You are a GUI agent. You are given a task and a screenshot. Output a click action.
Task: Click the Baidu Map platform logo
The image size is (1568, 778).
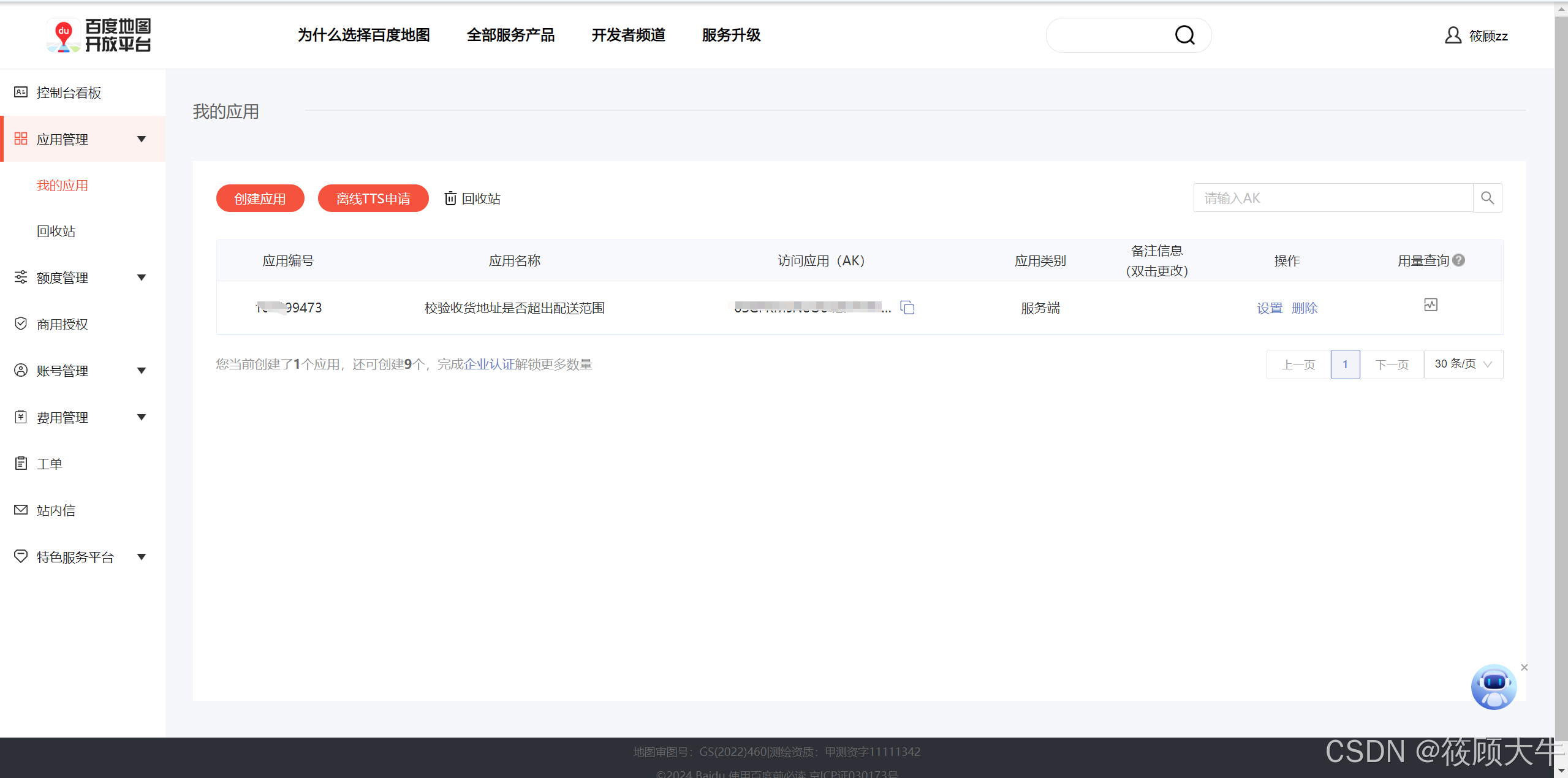pos(99,36)
